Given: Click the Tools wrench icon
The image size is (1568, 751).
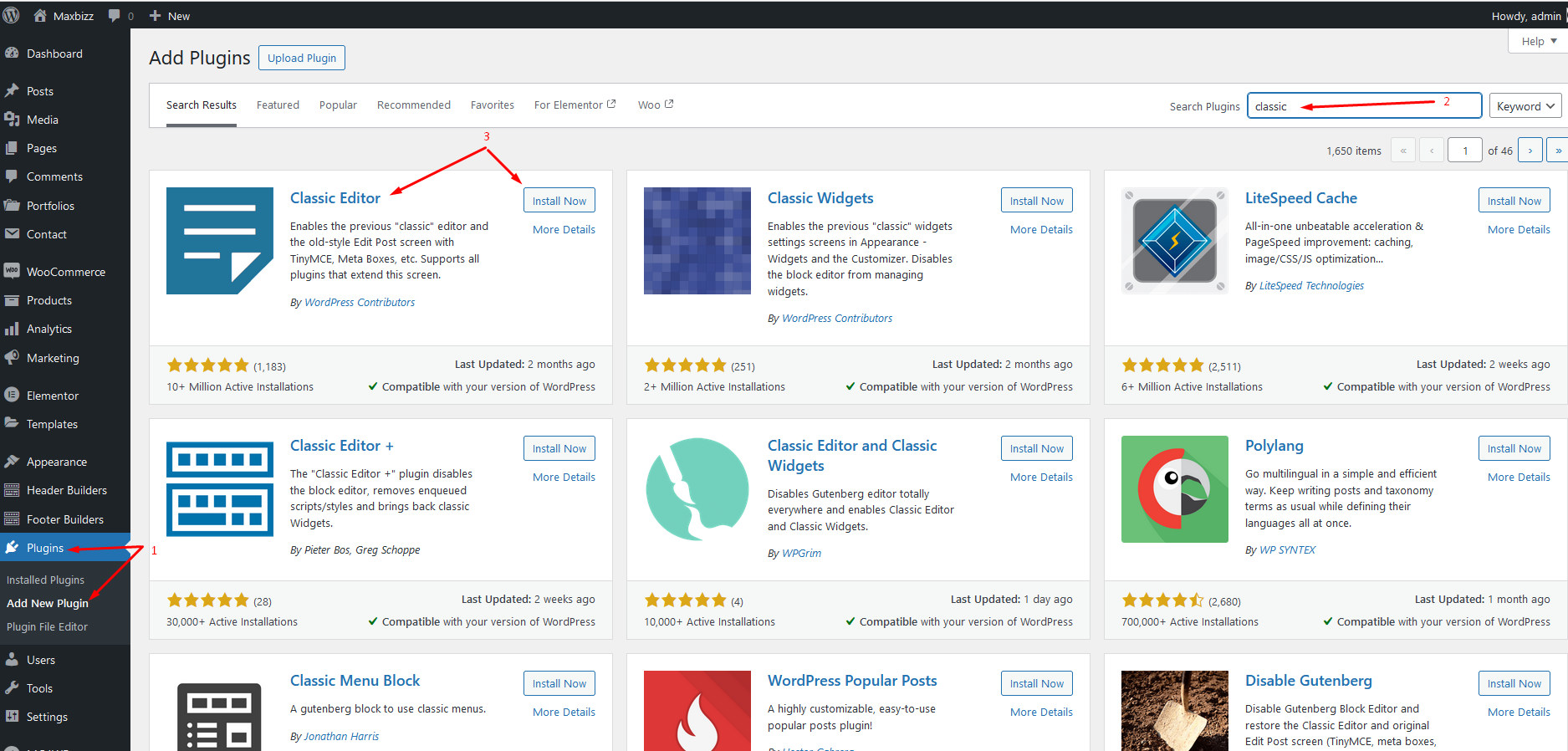Looking at the screenshot, I should click(12, 688).
